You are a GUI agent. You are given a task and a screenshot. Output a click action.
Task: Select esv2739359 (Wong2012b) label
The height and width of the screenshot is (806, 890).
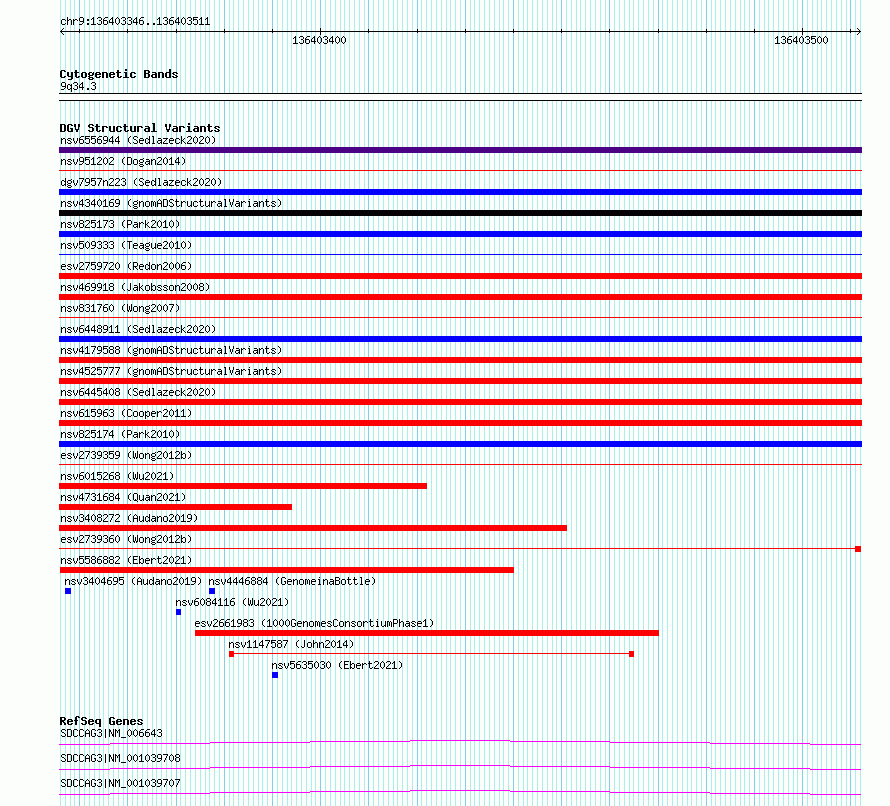pyautogui.click(x=126, y=455)
